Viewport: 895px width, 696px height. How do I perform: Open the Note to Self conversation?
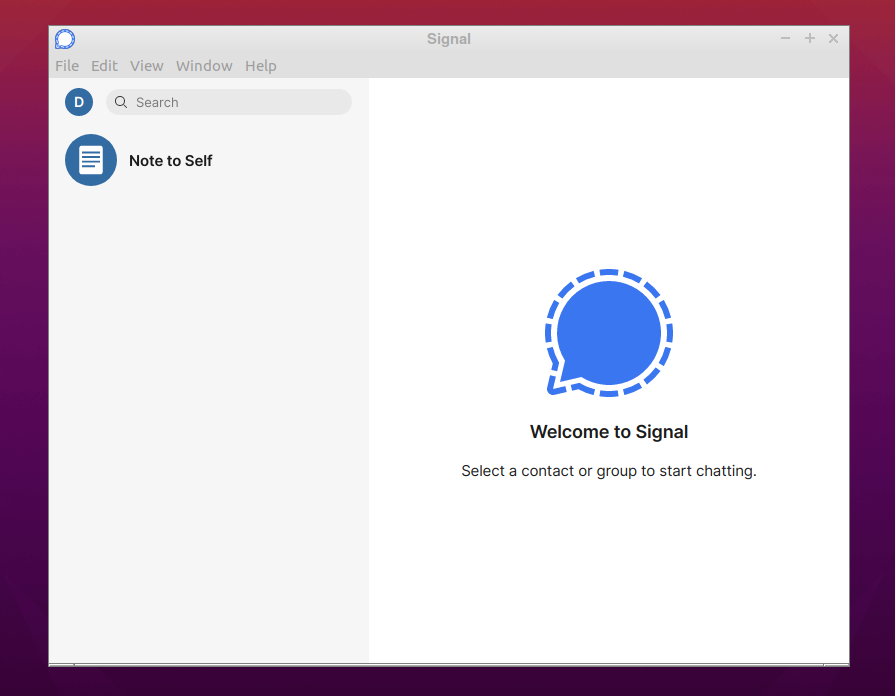[209, 160]
